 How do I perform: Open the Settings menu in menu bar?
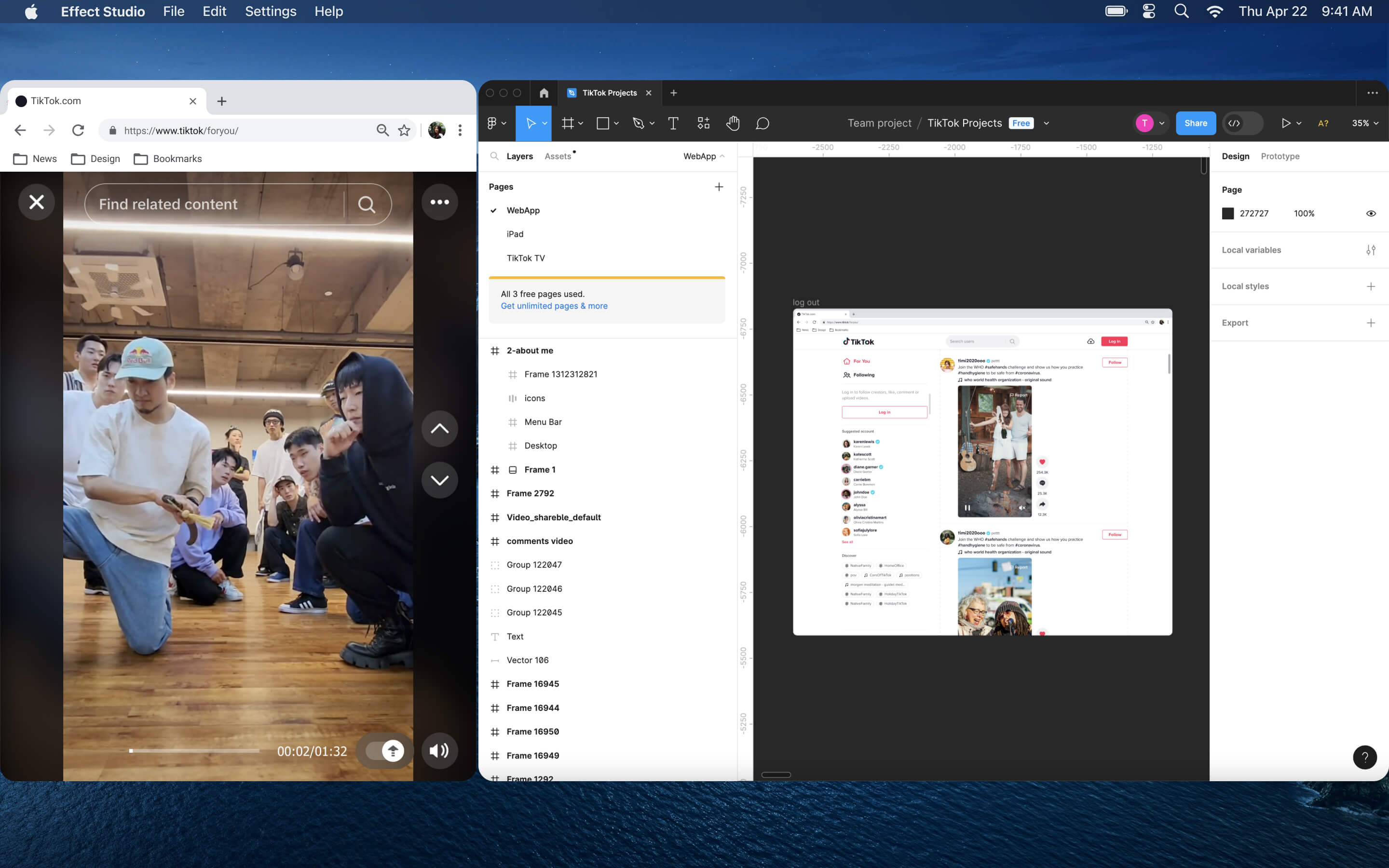(x=271, y=12)
